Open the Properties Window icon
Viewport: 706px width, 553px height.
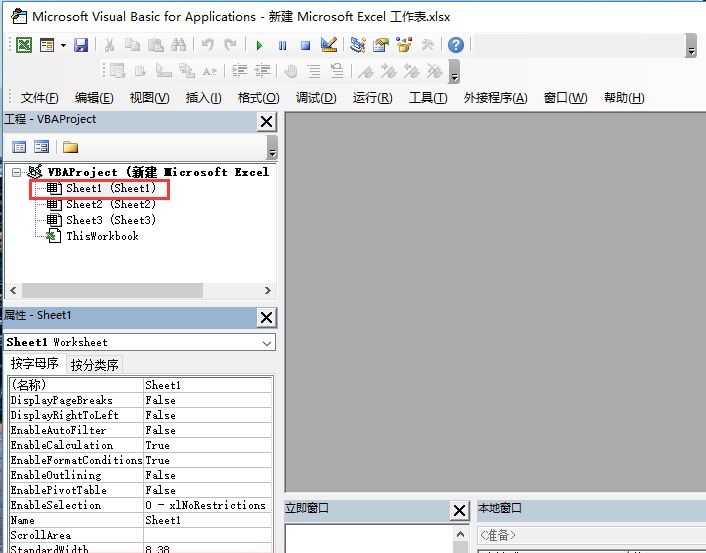coord(381,45)
